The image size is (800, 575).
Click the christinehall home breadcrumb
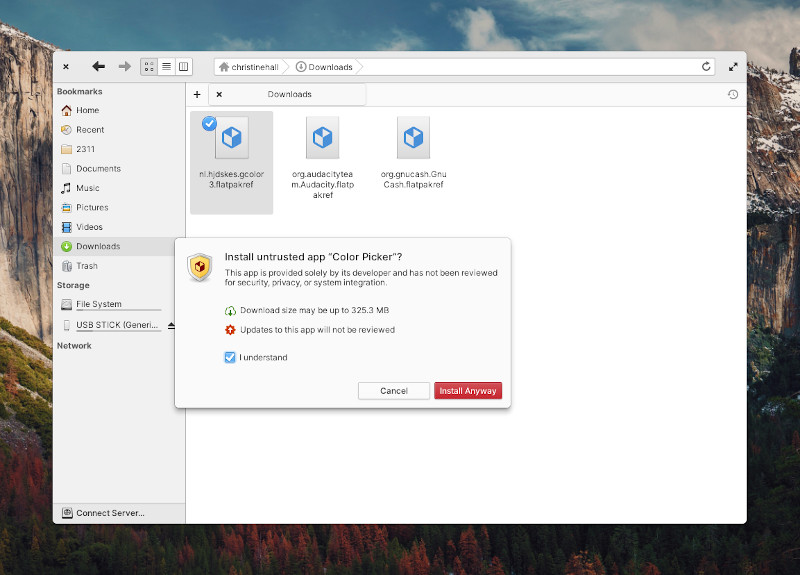click(x=249, y=67)
